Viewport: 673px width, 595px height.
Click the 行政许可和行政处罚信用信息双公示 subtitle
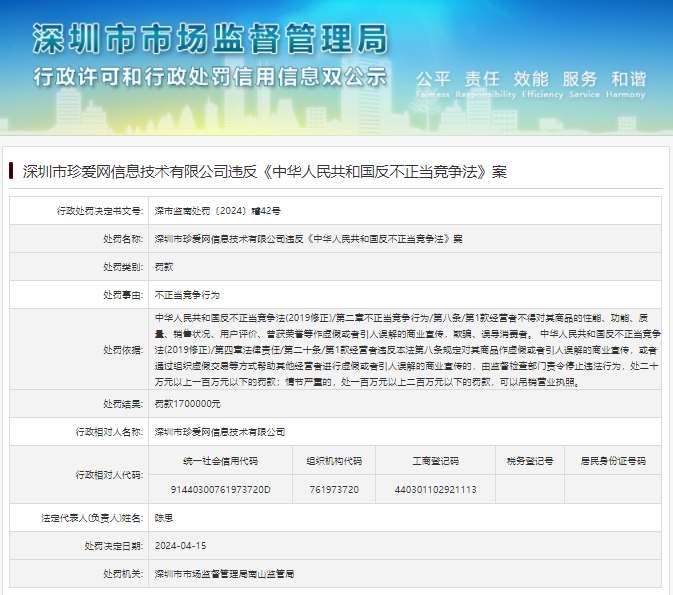click(x=209, y=76)
